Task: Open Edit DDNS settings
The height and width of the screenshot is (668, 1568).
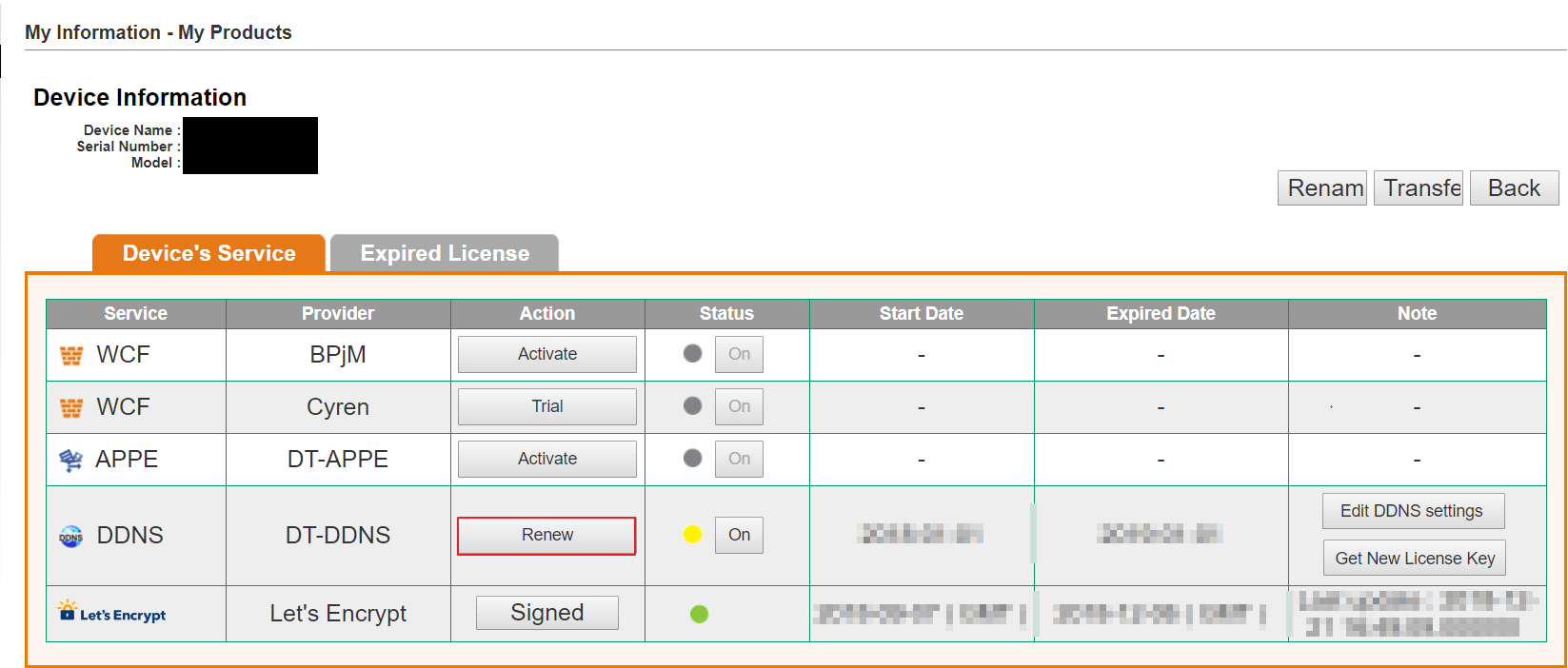Action: [x=1413, y=511]
